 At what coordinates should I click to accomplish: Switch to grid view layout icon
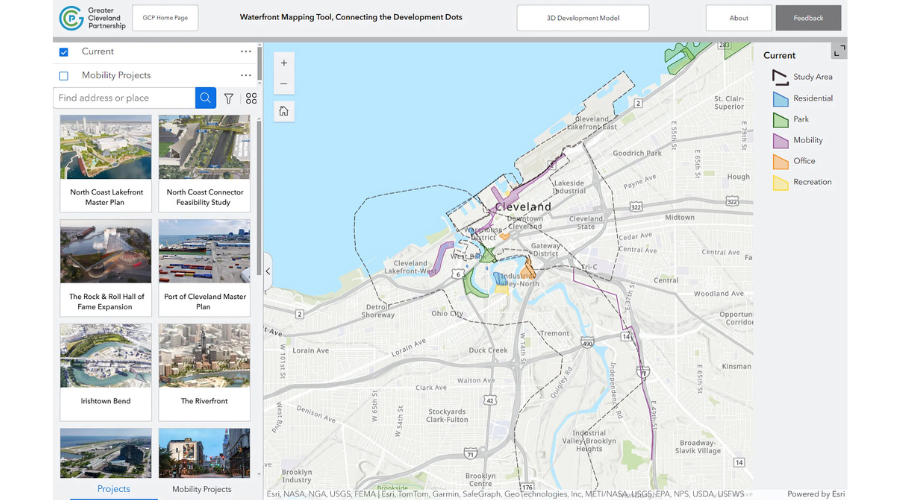point(251,99)
